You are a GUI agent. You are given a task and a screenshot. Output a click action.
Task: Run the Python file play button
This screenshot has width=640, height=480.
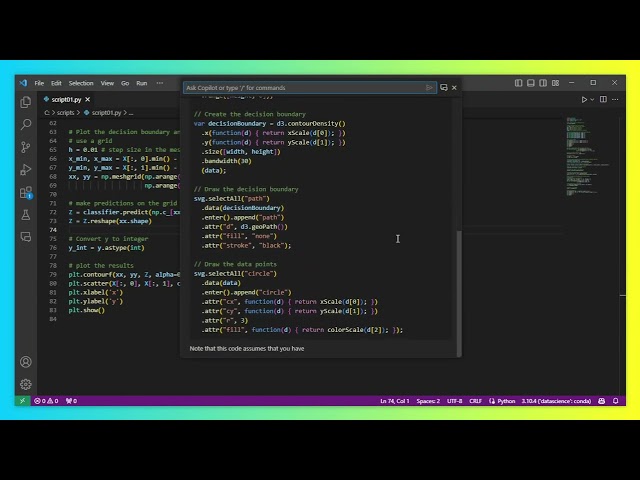(584, 100)
